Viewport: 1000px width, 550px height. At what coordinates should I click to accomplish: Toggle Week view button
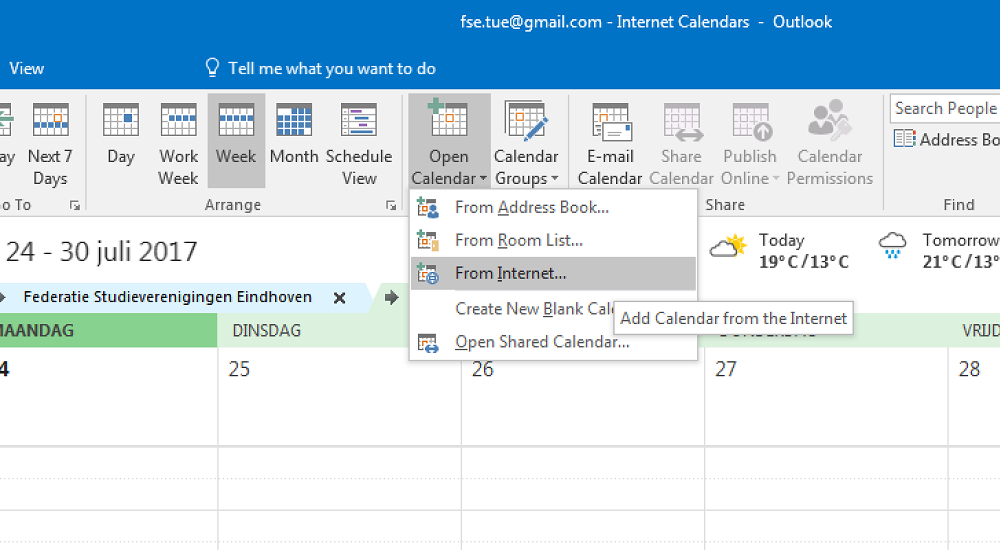(x=236, y=140)
